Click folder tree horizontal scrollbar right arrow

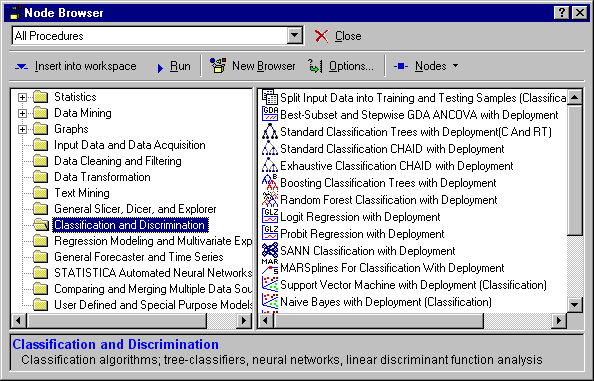pyautogui.click(x=244, y=321)
